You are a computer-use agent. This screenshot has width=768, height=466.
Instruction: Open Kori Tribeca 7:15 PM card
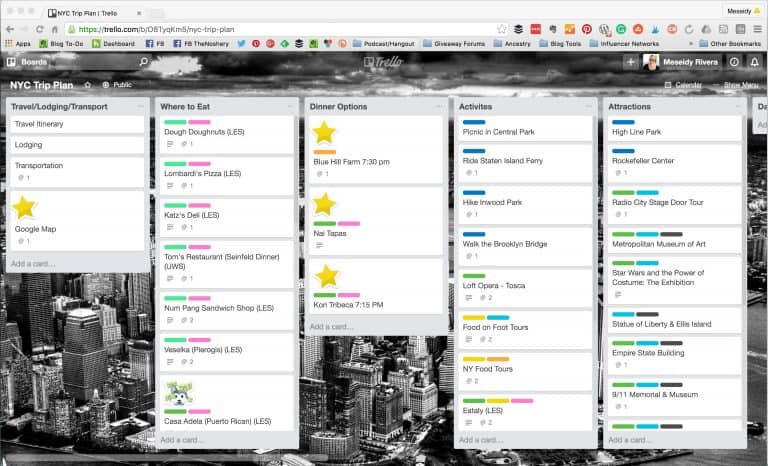coord(376,287)
